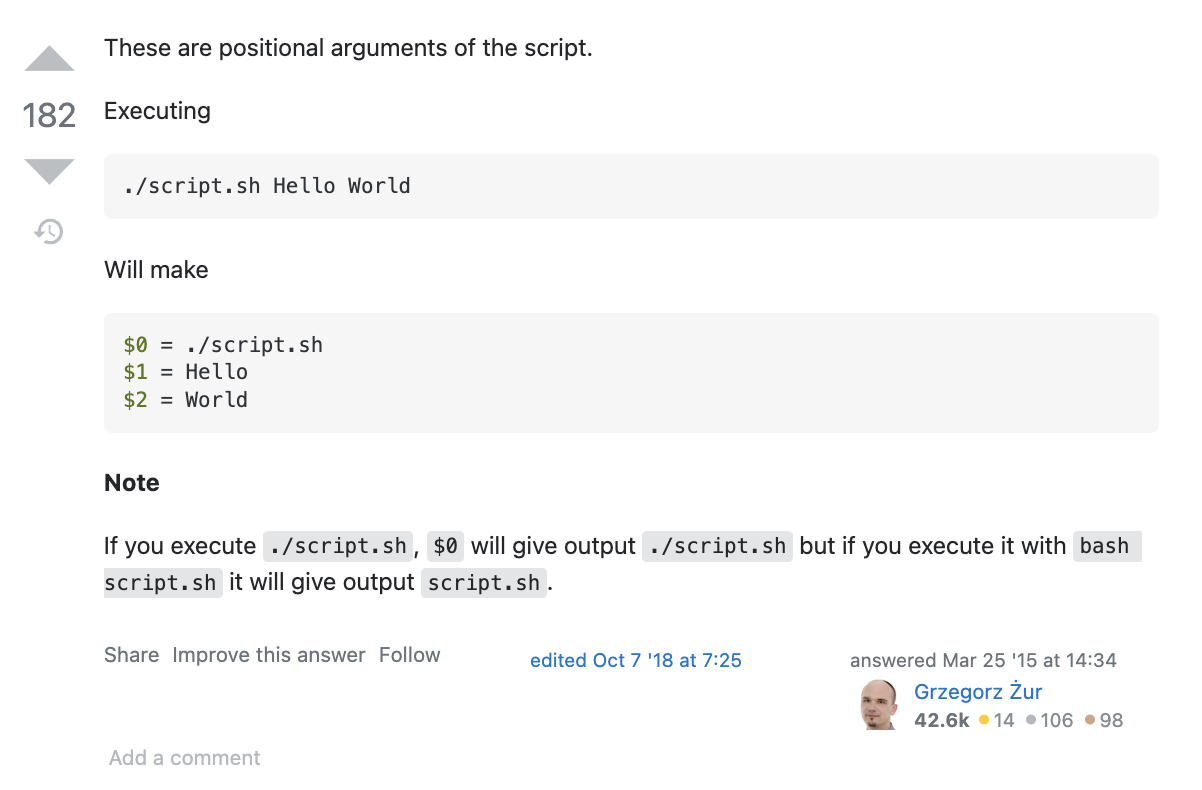
Task: Click the Note heading
Action: coord(132,483)
